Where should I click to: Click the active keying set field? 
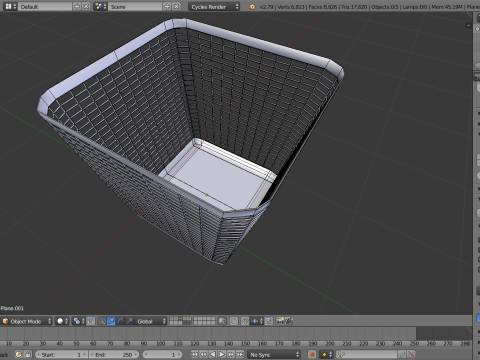pos(367,354)
